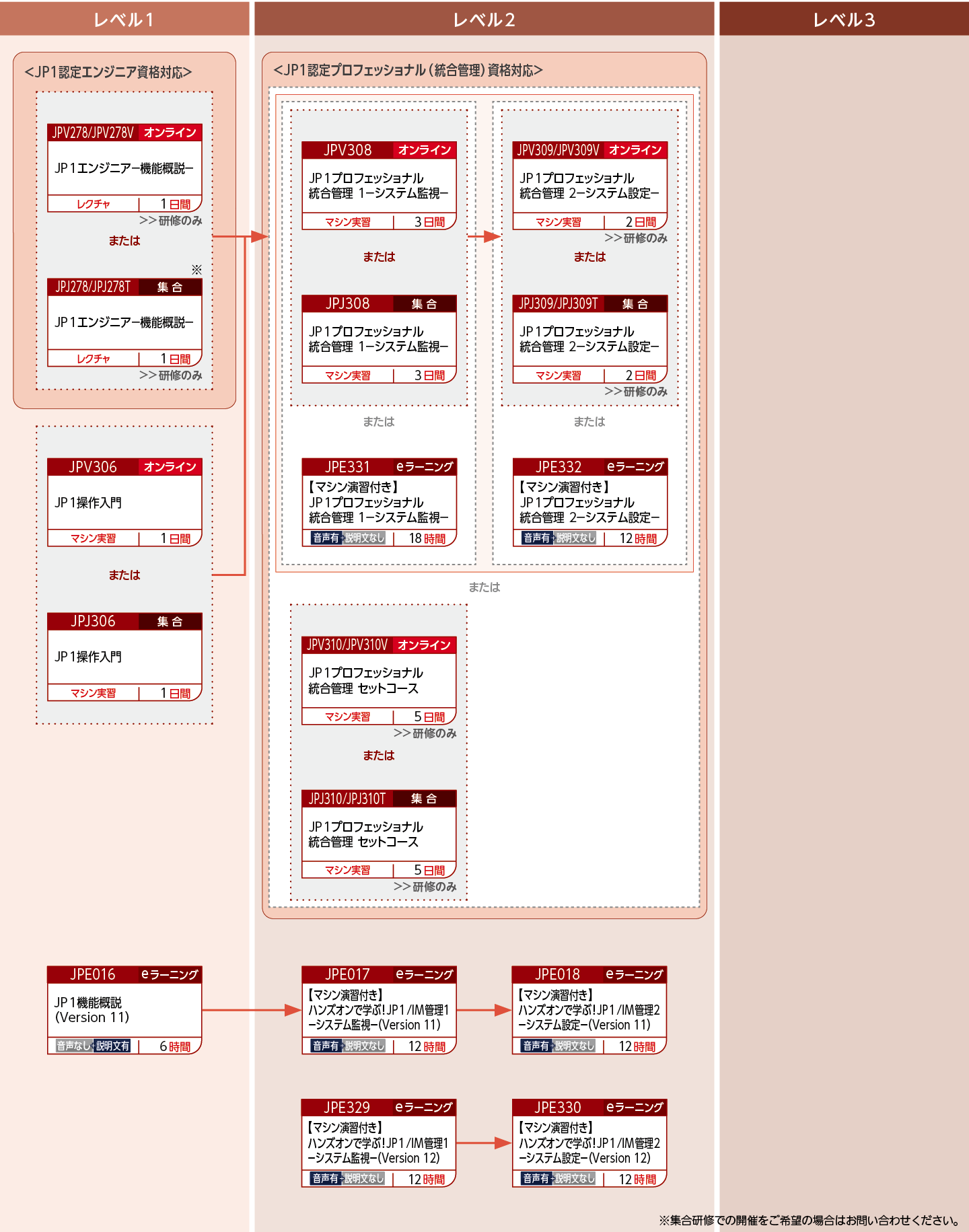Image resolution: width=969 pixels, height=1232 pixels.
Task: Click the 12時間 duration on JPE332
Action: [638, 538]
